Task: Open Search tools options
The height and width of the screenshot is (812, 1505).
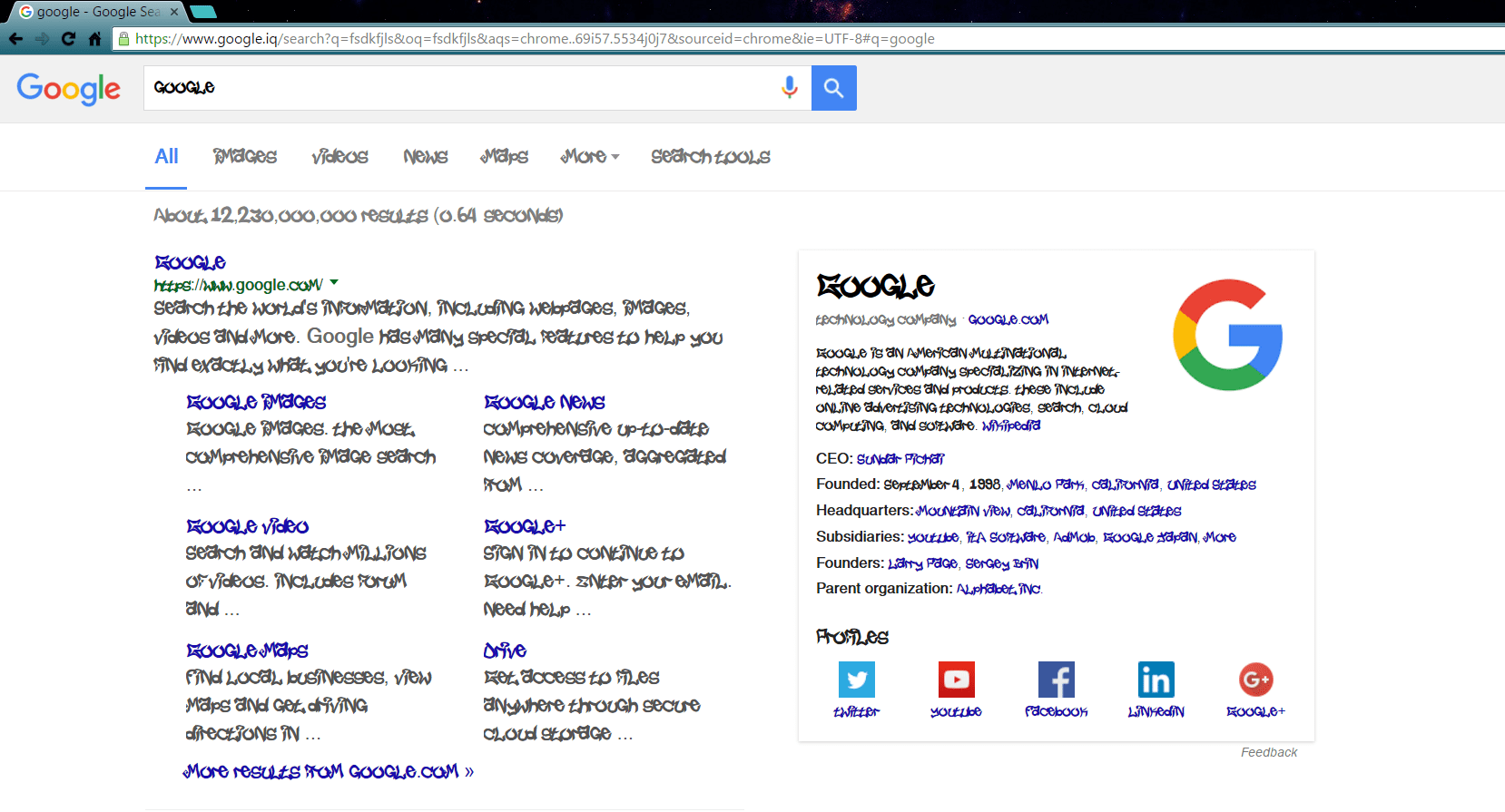Action: click(711, 157)
